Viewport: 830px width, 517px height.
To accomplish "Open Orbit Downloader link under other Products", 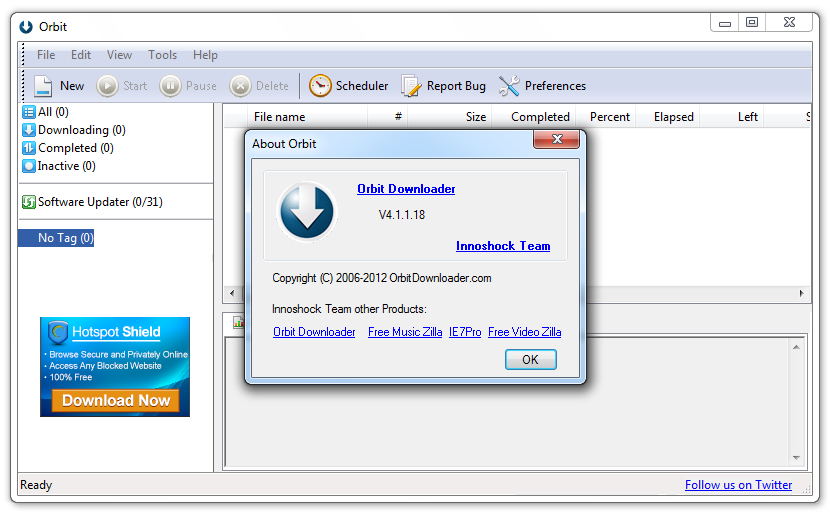I will (x=314, y=332).
